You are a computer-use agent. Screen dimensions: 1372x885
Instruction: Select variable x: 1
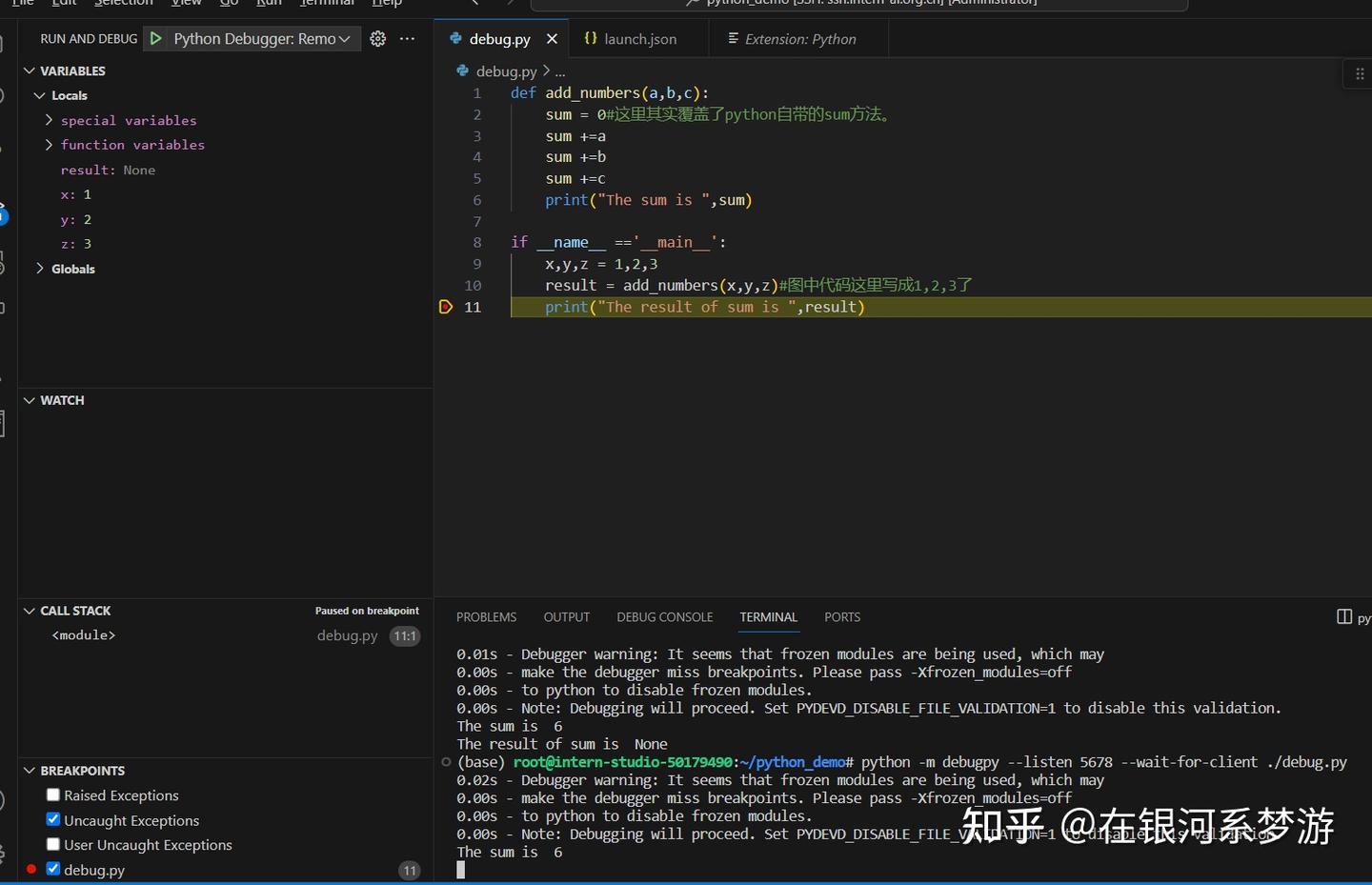tap(76, 194)
